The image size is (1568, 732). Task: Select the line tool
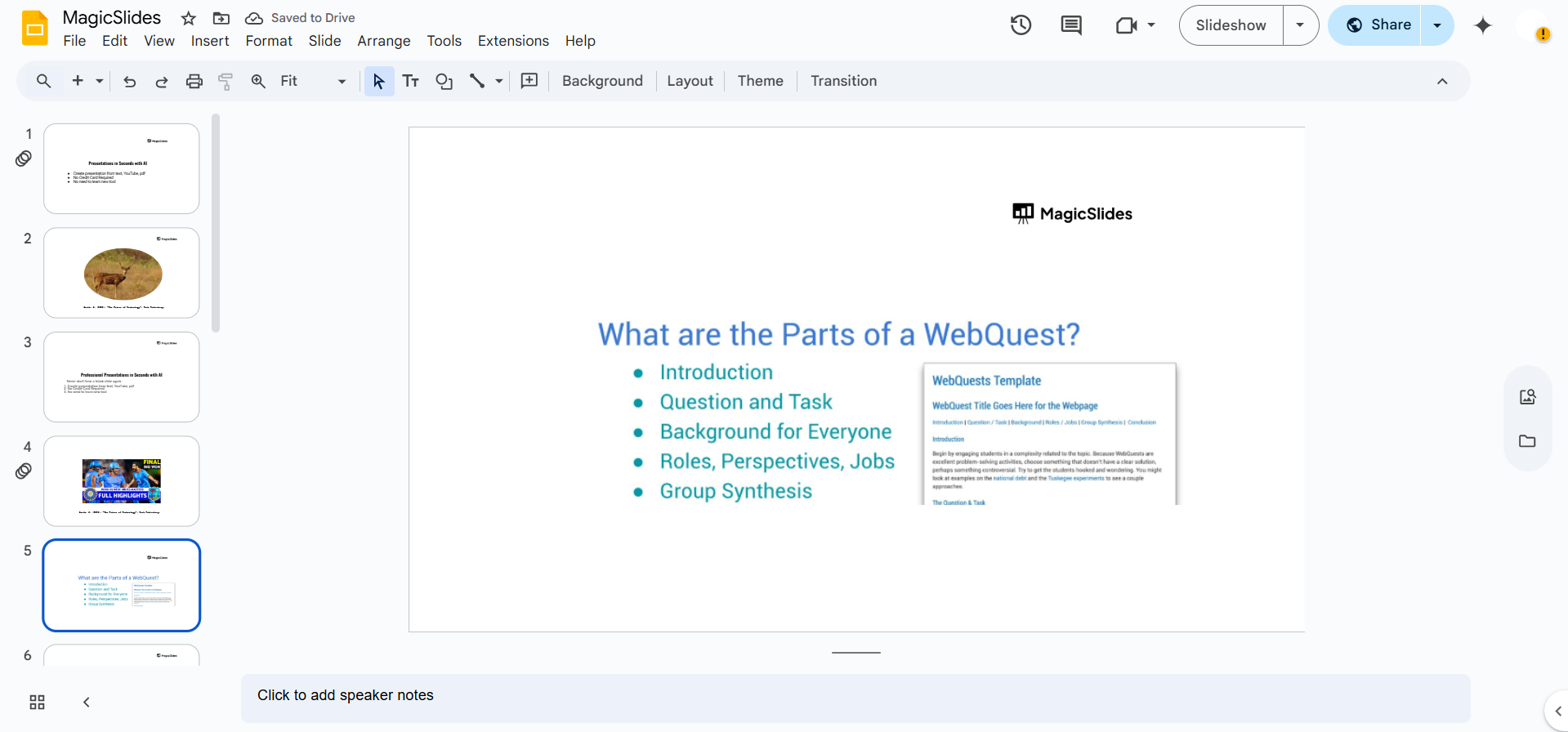coord(477,81)
